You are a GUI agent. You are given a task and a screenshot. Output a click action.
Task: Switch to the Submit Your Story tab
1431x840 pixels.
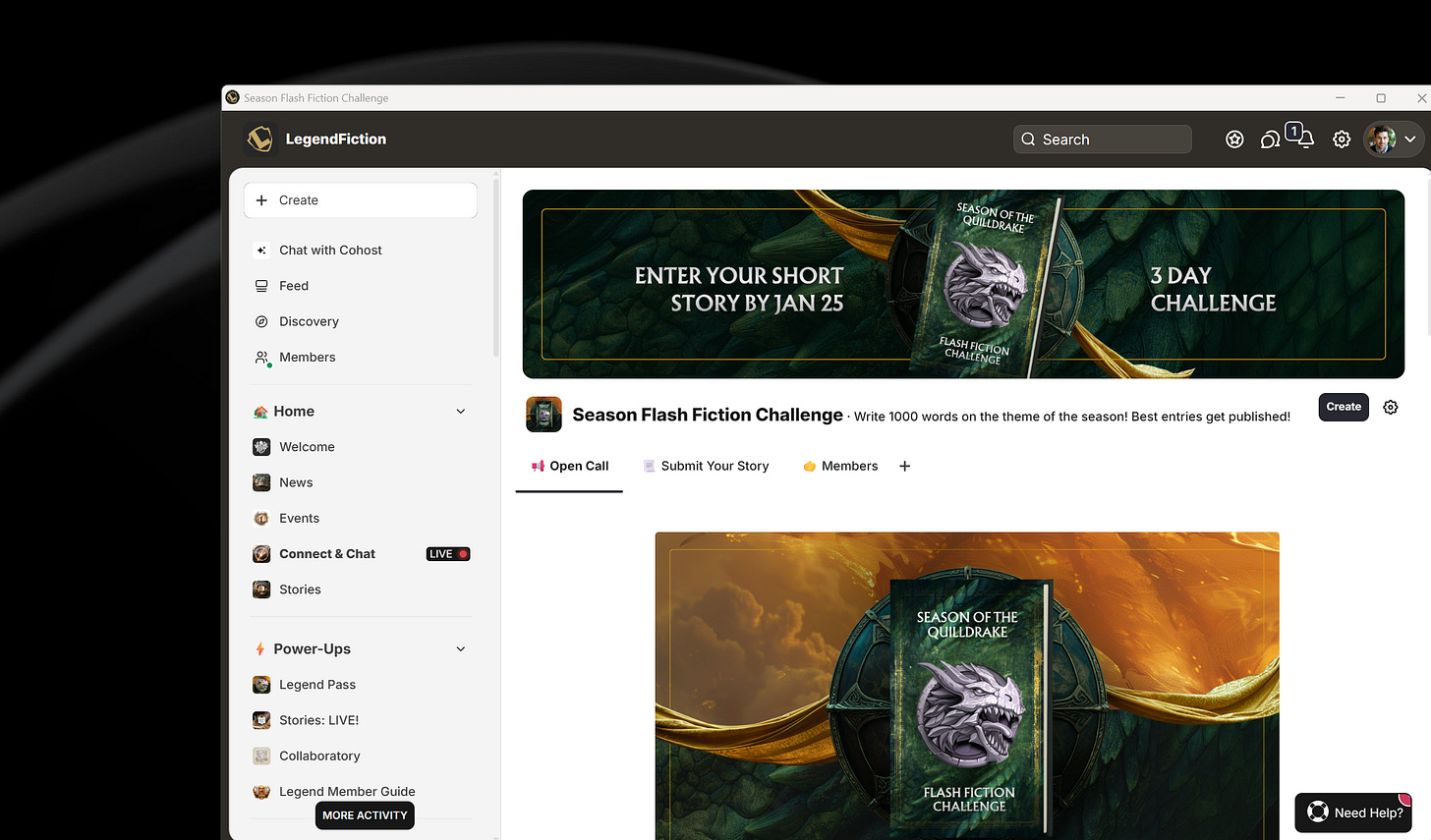pyautogui.click(x=706, y=467)
